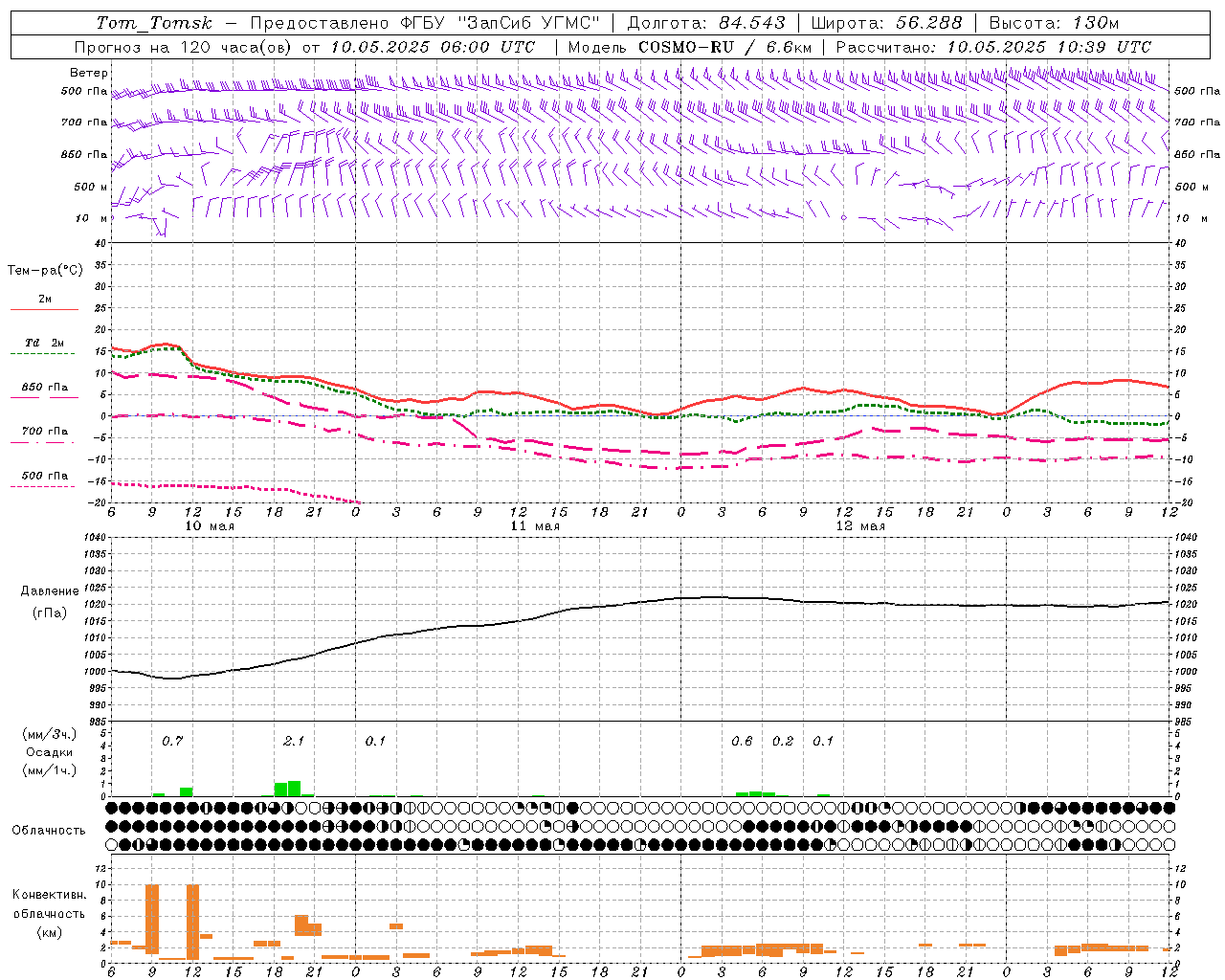Viewport: 1225px width, 980px height.
Task: Click the tall orange convective bar at 12 h
Action: (x=192, y=922)
